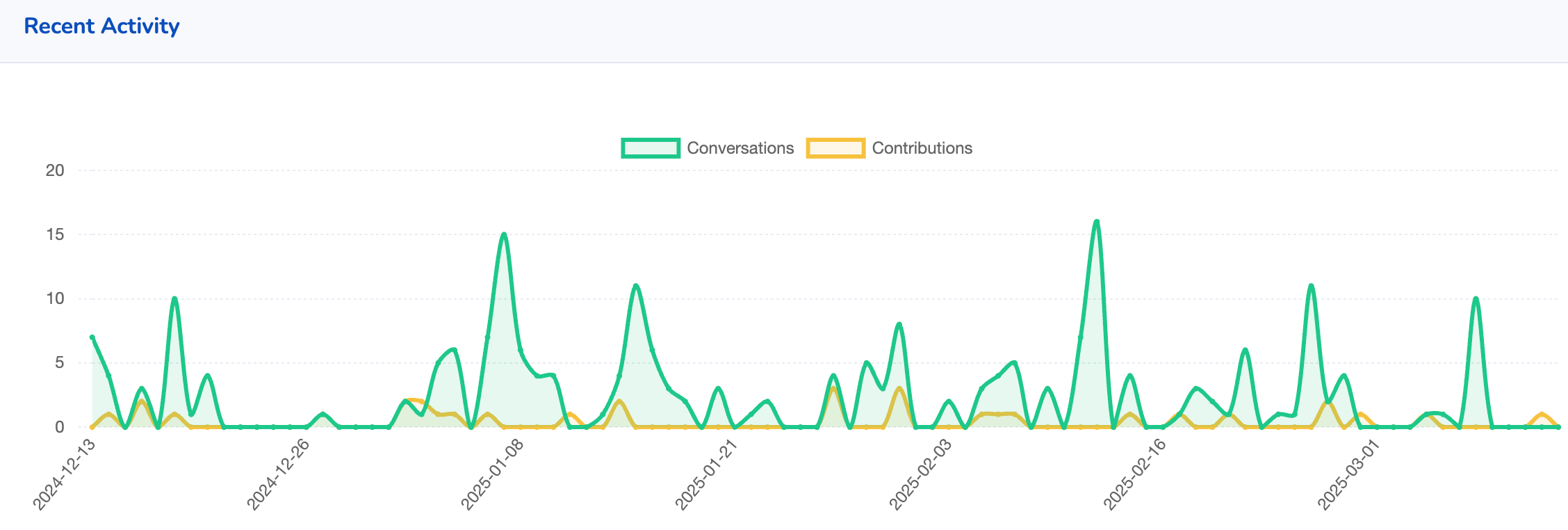Click the 2025-02-16 date label
Image resolution: width=1568 pixels, height=530 pixels.
1135,474
